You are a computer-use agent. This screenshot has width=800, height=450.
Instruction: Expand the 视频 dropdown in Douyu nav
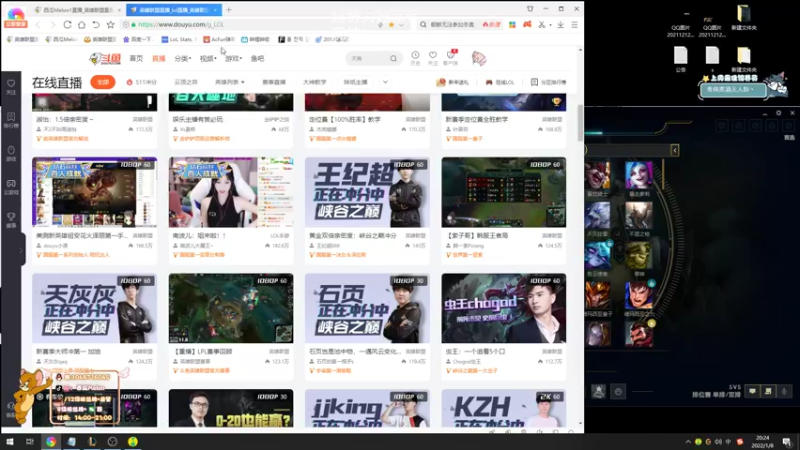click(x=208, y=59)
